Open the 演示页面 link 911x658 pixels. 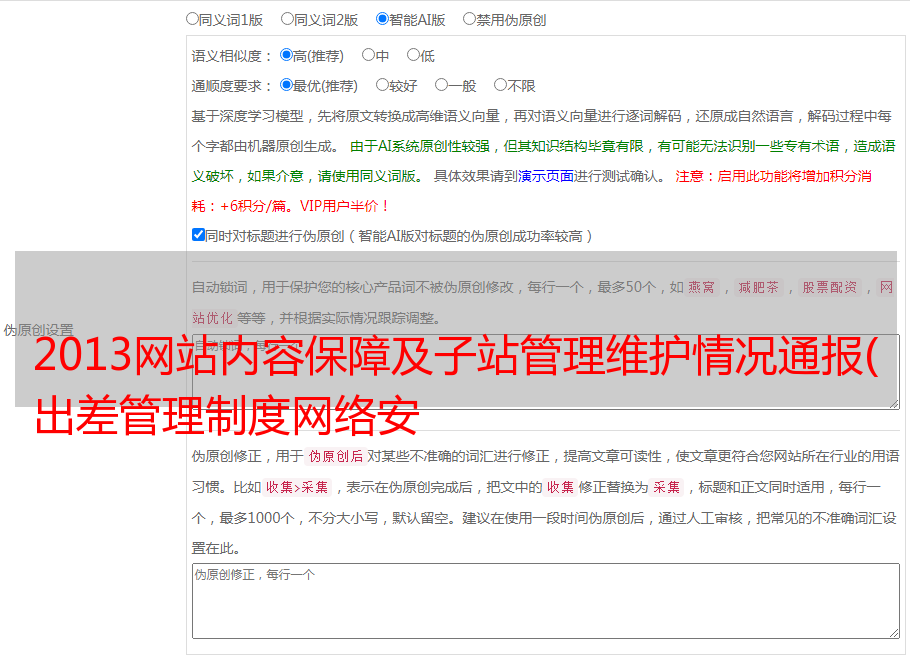coord(546,176)
